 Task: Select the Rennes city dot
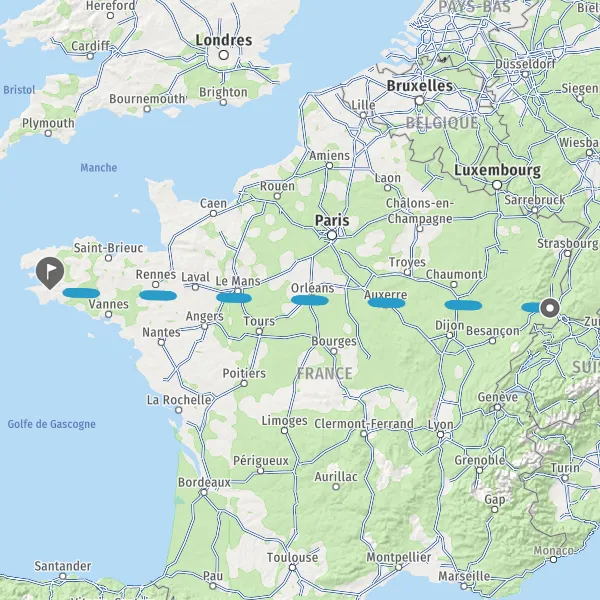tap(155, 284)
